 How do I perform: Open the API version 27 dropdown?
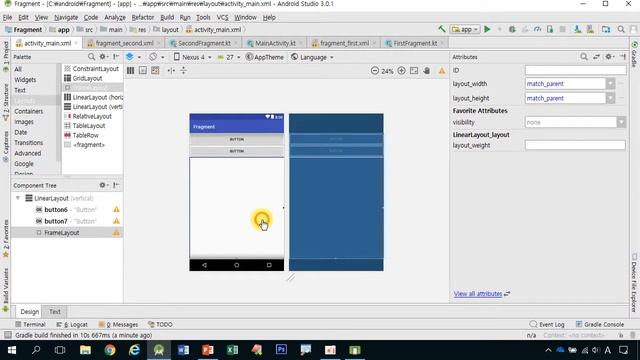pyautogui.click(x=229, y=57)
